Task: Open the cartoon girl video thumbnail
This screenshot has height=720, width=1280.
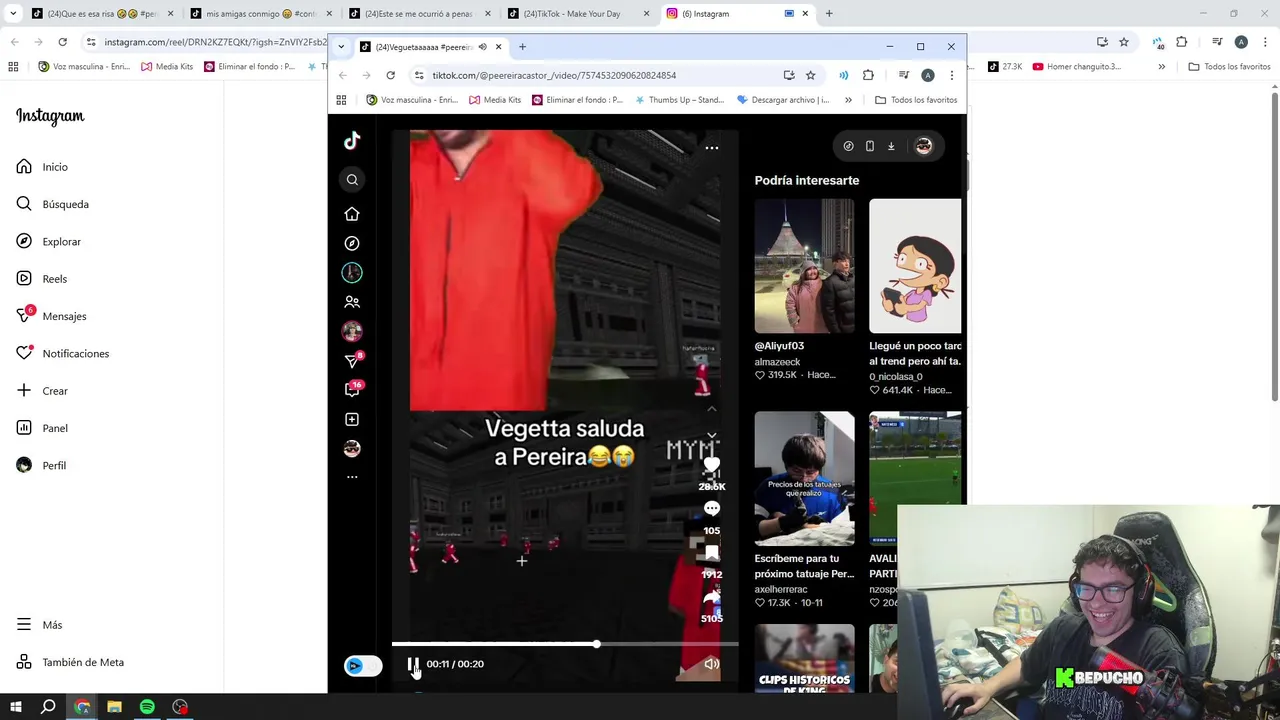Action: click(x=915, y=266)
